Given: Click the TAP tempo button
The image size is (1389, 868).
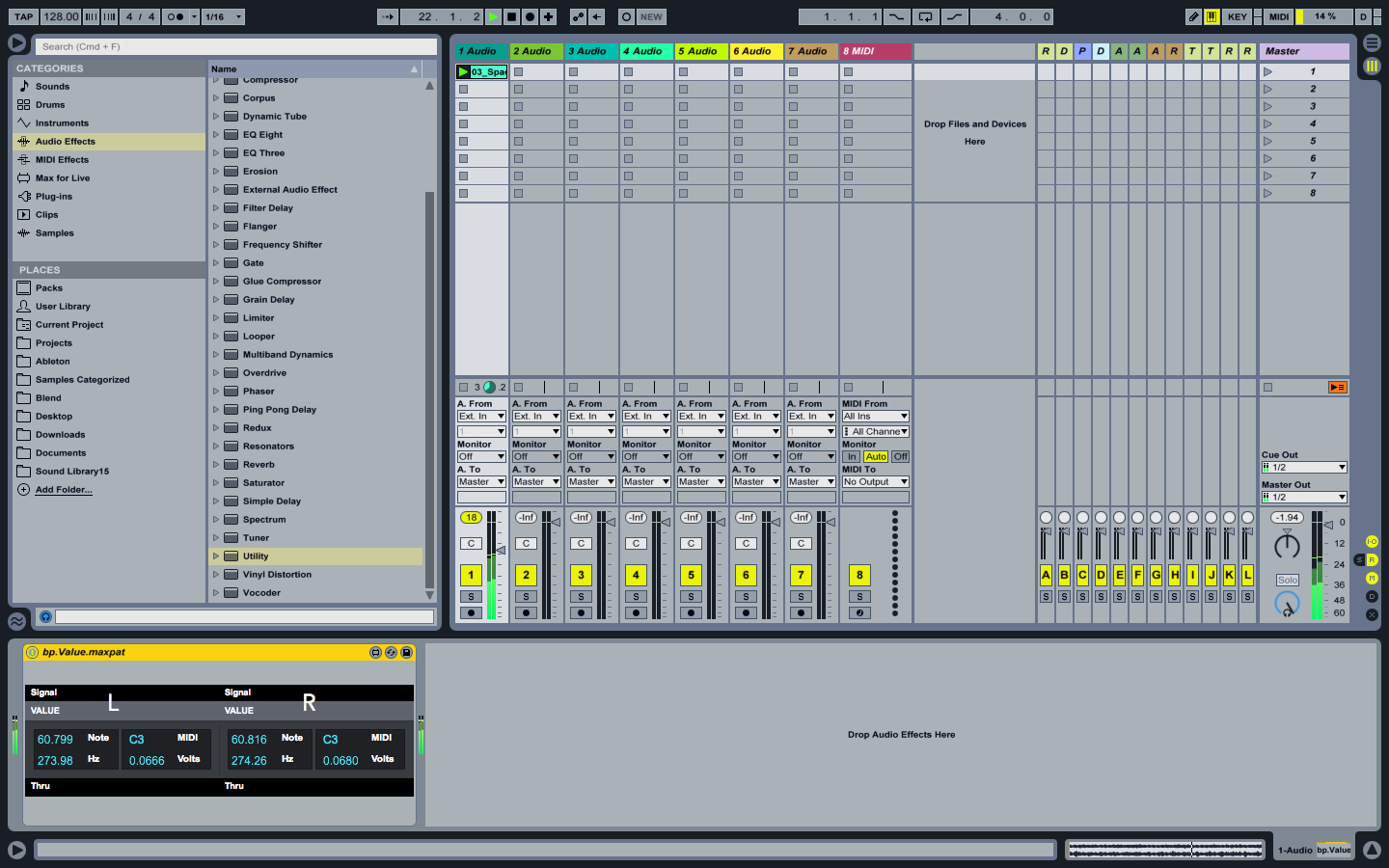Looking at the screenshot, I should point(23,16).
